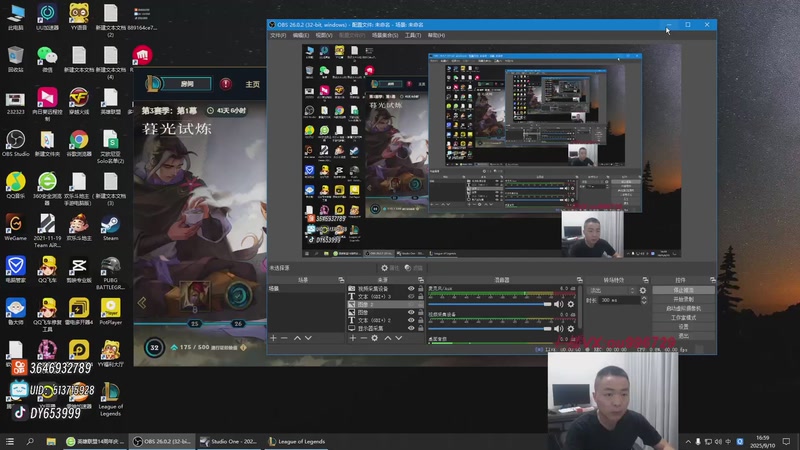The image size is (800, 450).
Task: Open QQ音乐 desktop icon
Action: coord(15,186)
